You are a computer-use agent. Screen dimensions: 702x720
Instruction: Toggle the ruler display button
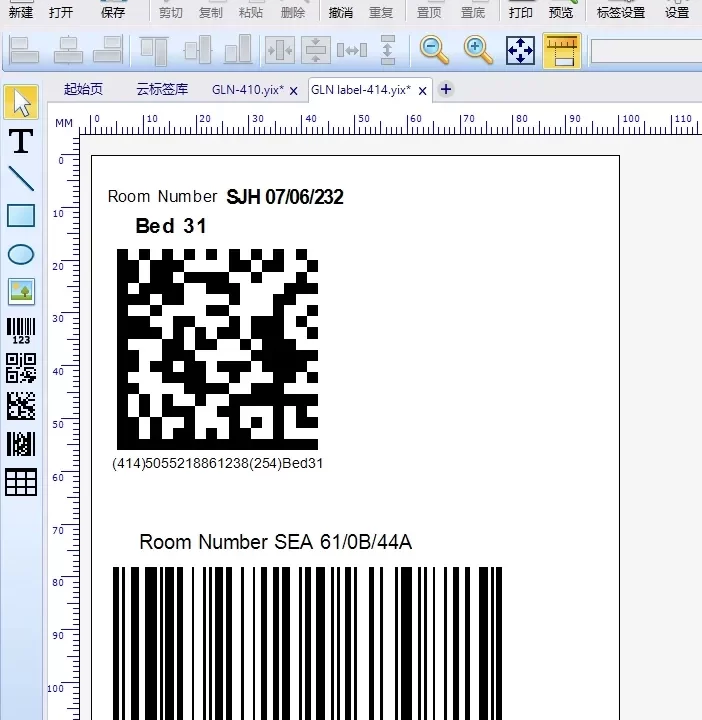click(x=562, y=51)
